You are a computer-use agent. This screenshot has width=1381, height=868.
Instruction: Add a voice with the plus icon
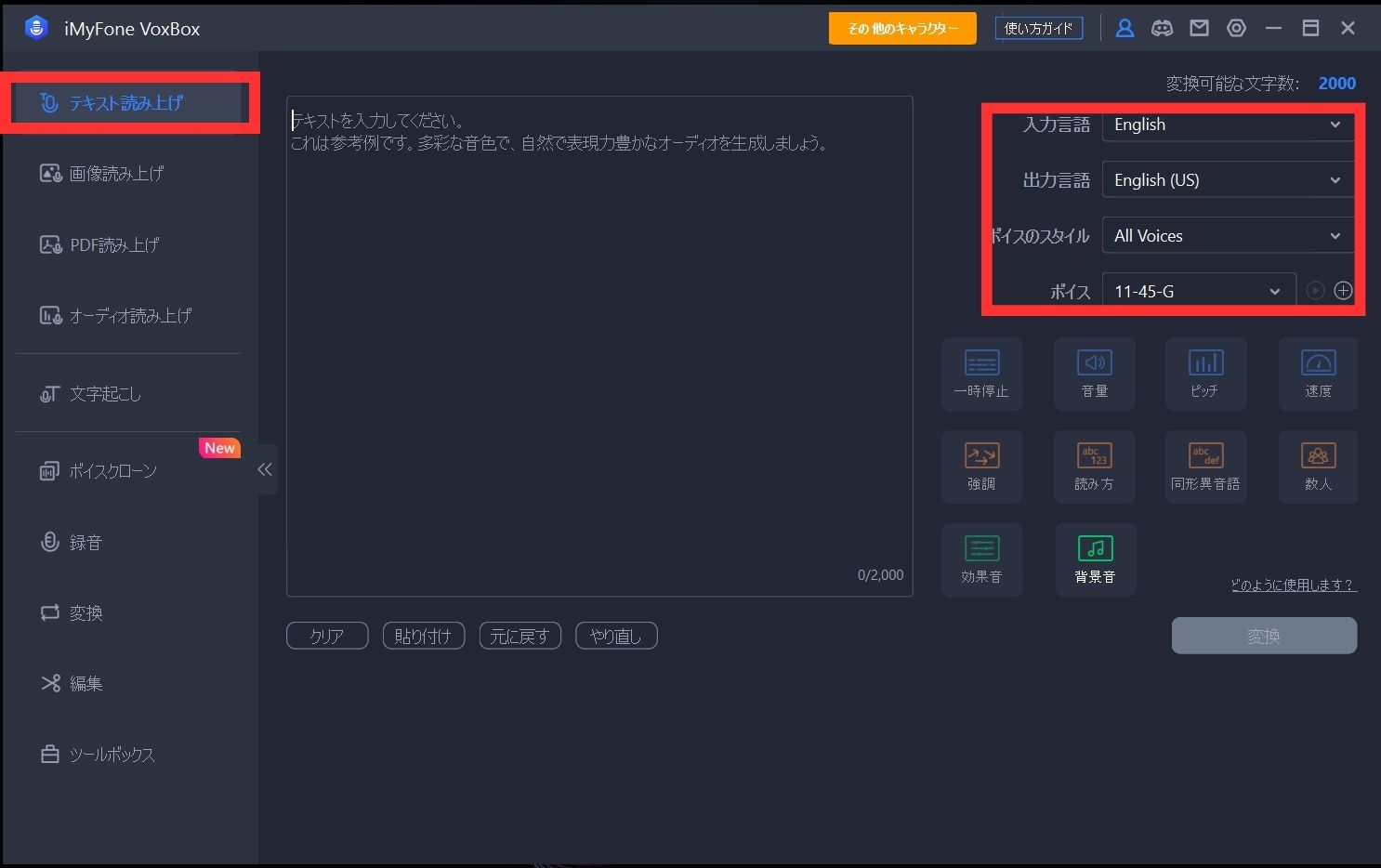tap(1343, 291)
